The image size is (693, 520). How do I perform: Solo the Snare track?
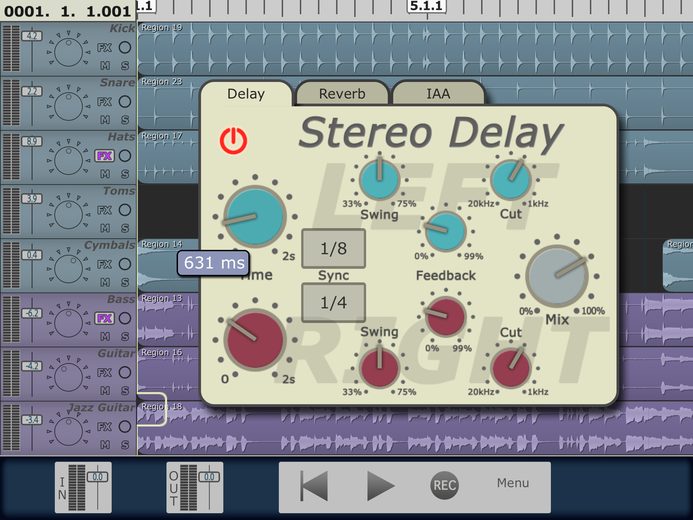[125, 120]
